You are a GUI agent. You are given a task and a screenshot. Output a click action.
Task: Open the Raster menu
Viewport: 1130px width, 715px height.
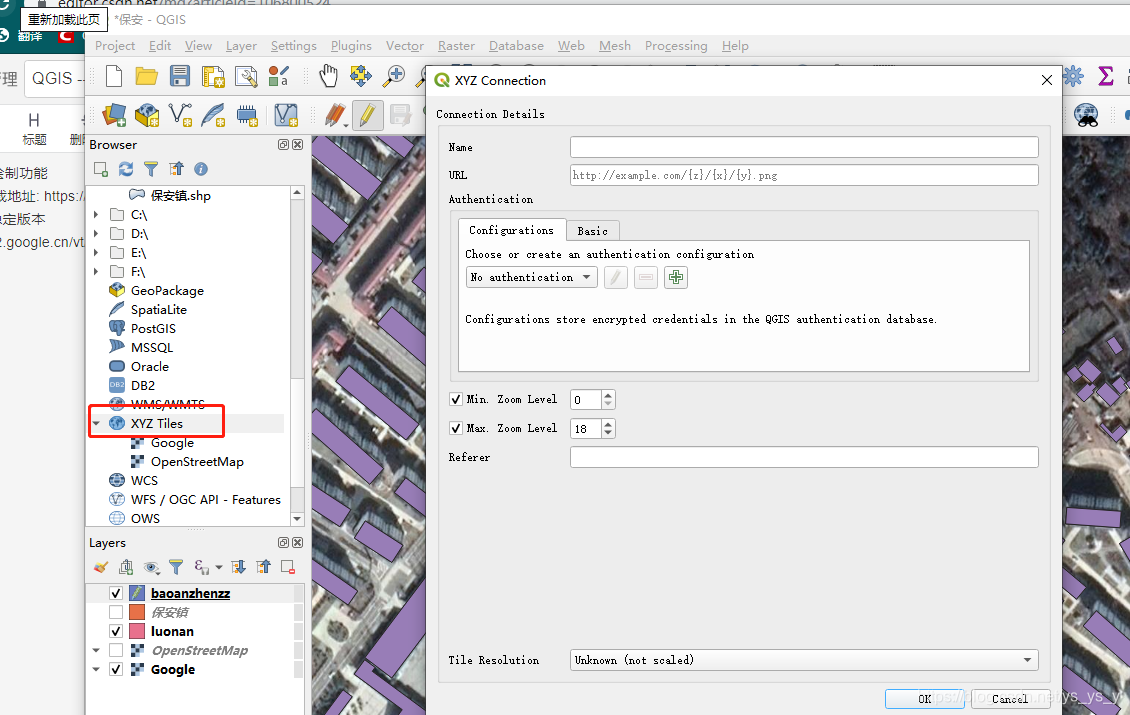pyautogui.click(x=456, y=45)
